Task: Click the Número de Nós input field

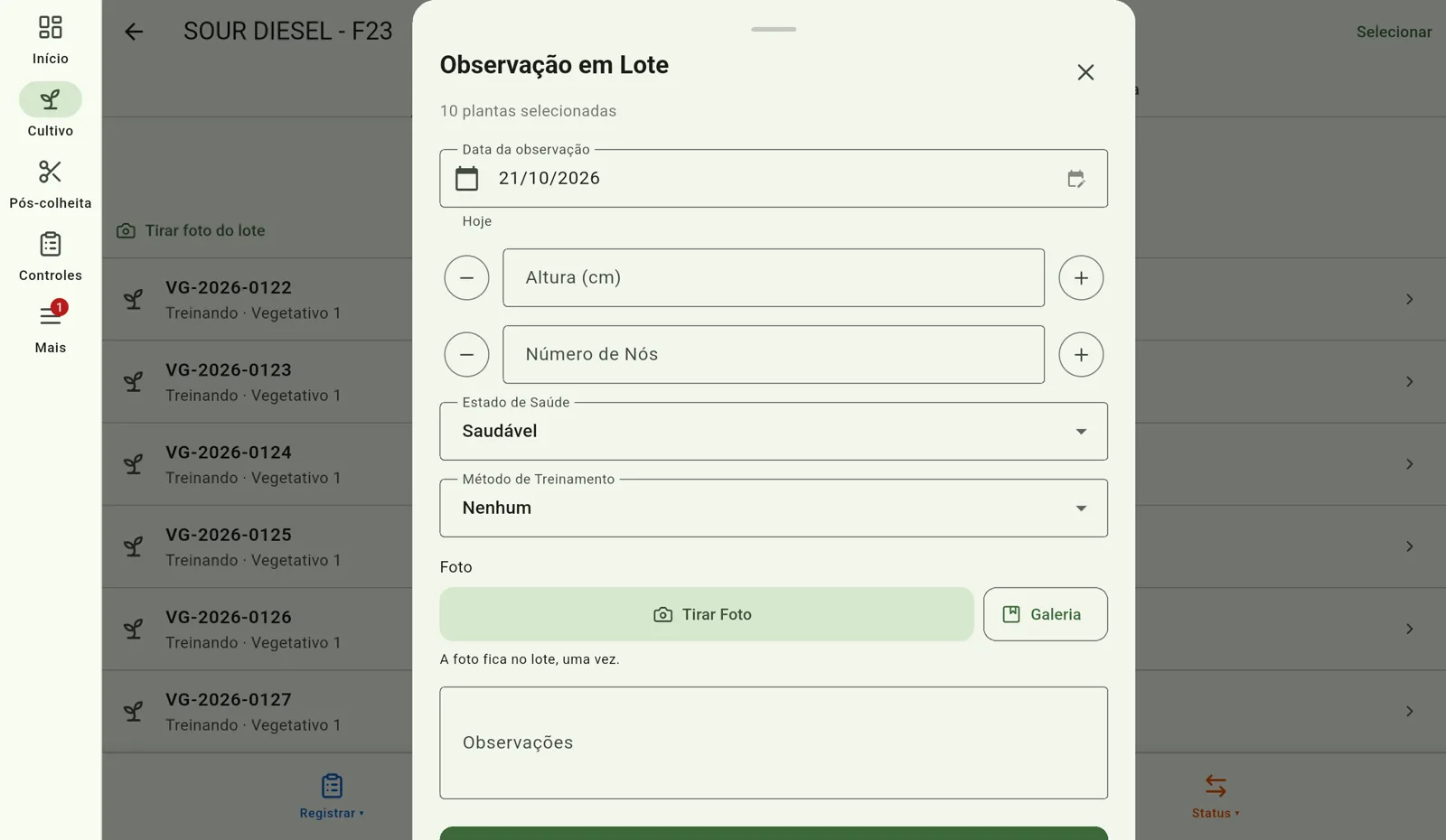Action: pos(774,354)
